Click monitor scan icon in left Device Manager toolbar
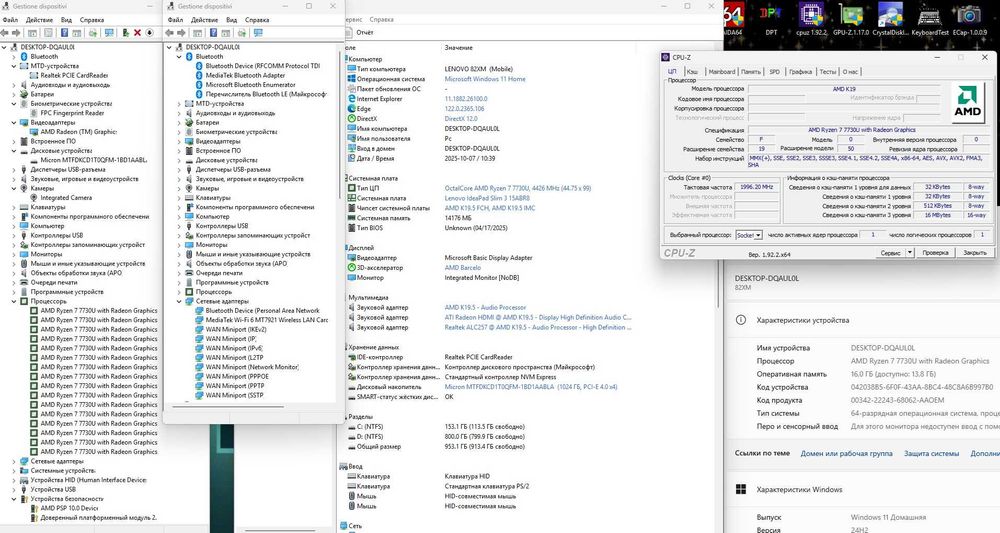1000x533 pixels. tap(109, 33)
